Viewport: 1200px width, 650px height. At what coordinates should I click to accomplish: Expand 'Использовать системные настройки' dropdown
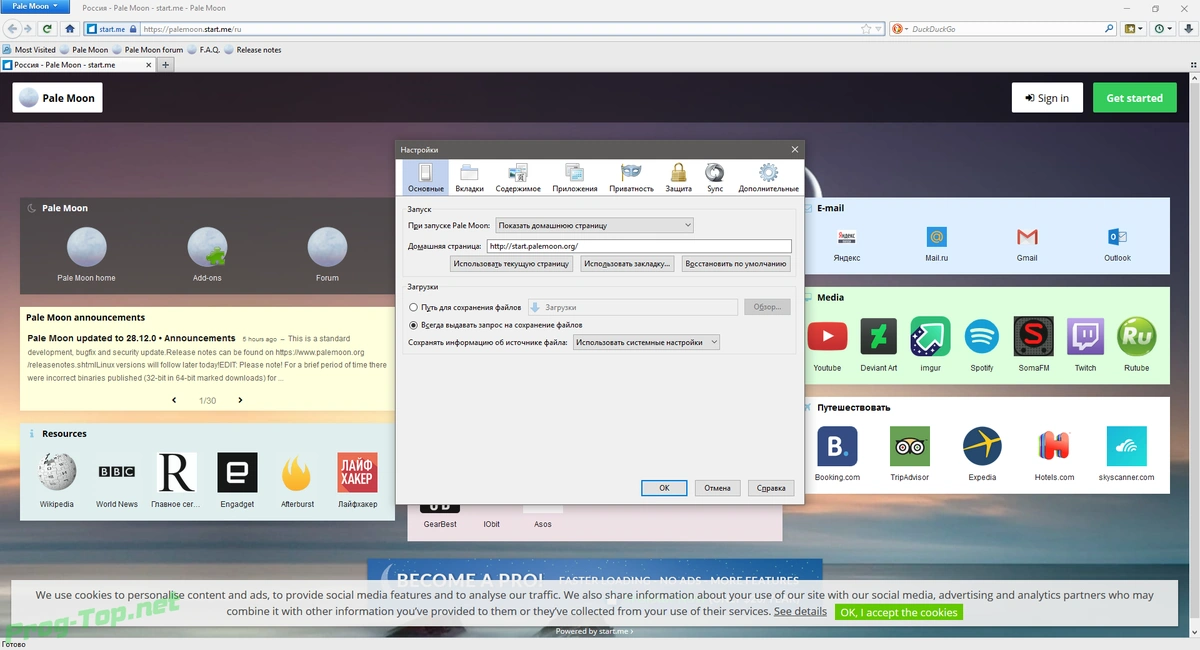click(646, 342)
